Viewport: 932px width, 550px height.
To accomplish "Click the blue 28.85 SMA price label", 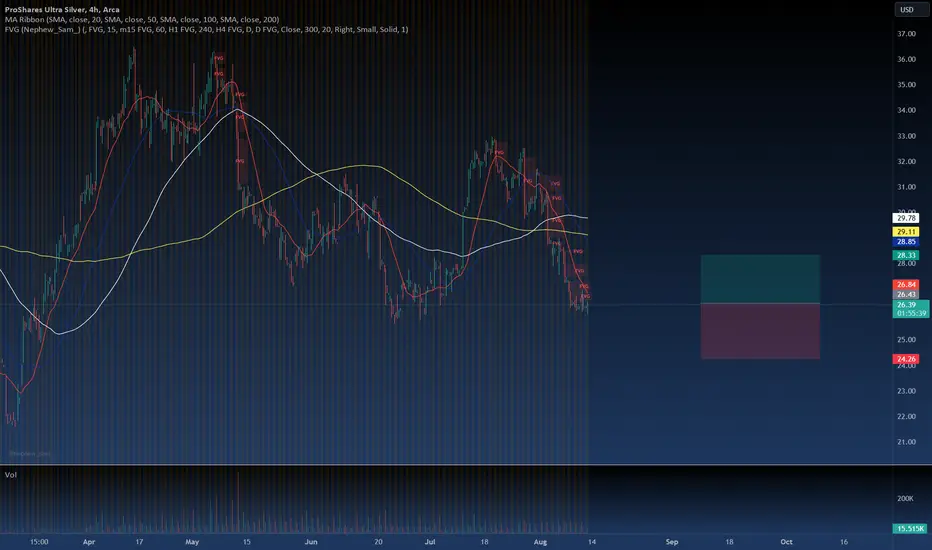I will click(906, 242).
